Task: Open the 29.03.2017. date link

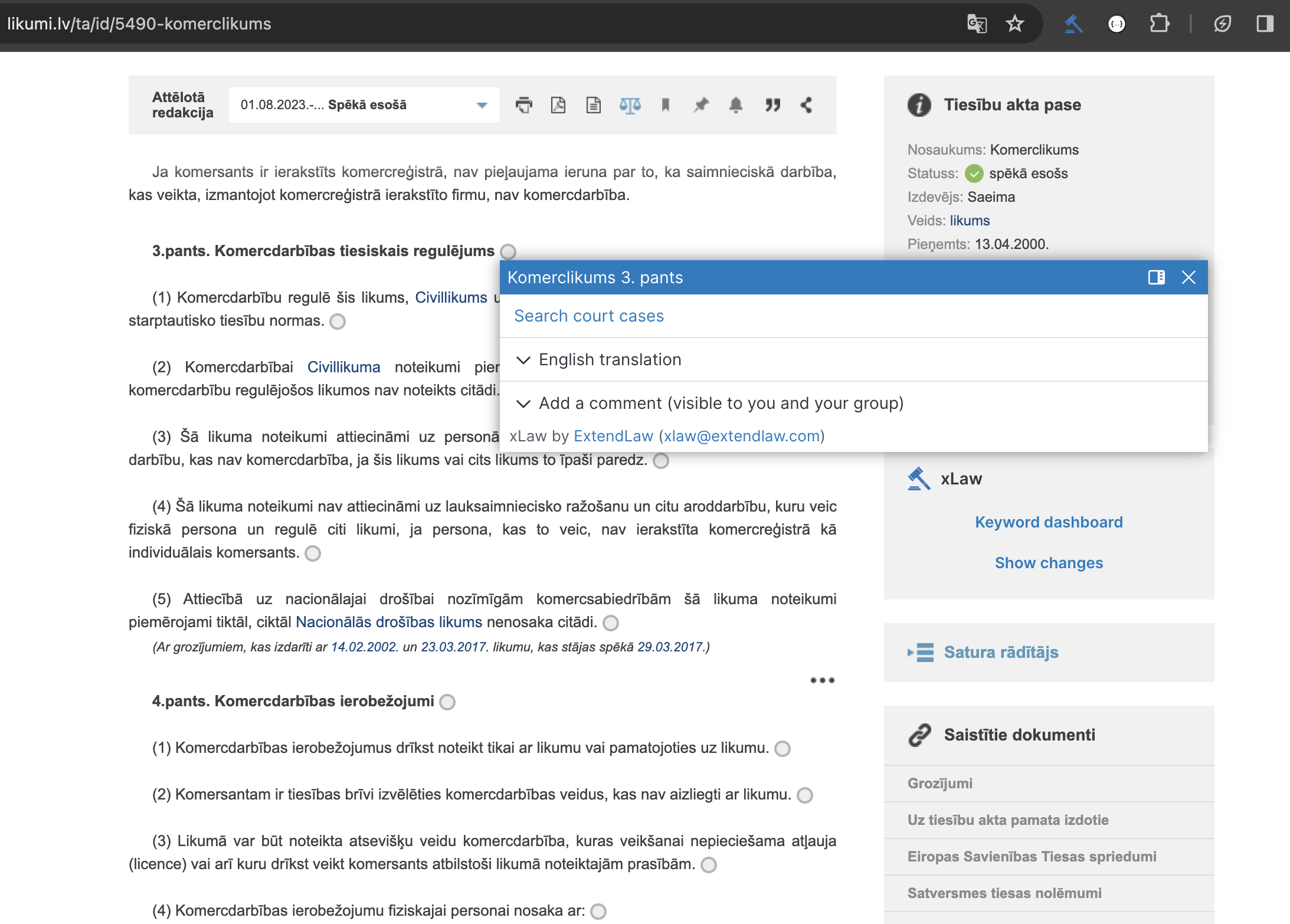Action: (x=671, y=647)
